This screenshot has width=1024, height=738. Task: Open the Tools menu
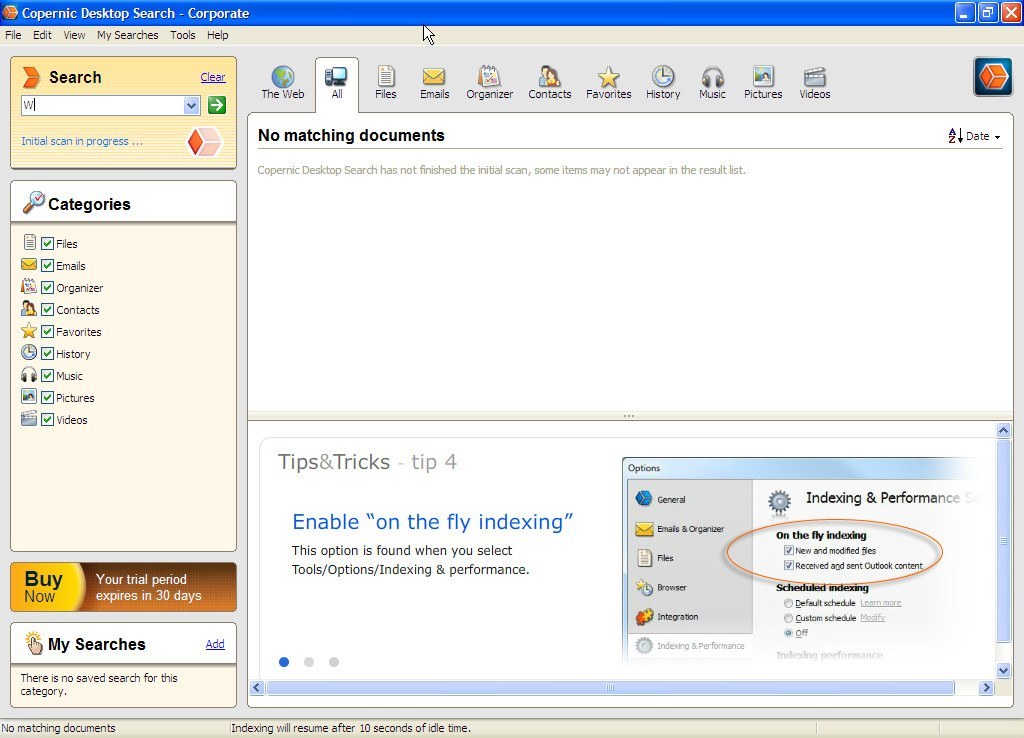tap(182, 34)
